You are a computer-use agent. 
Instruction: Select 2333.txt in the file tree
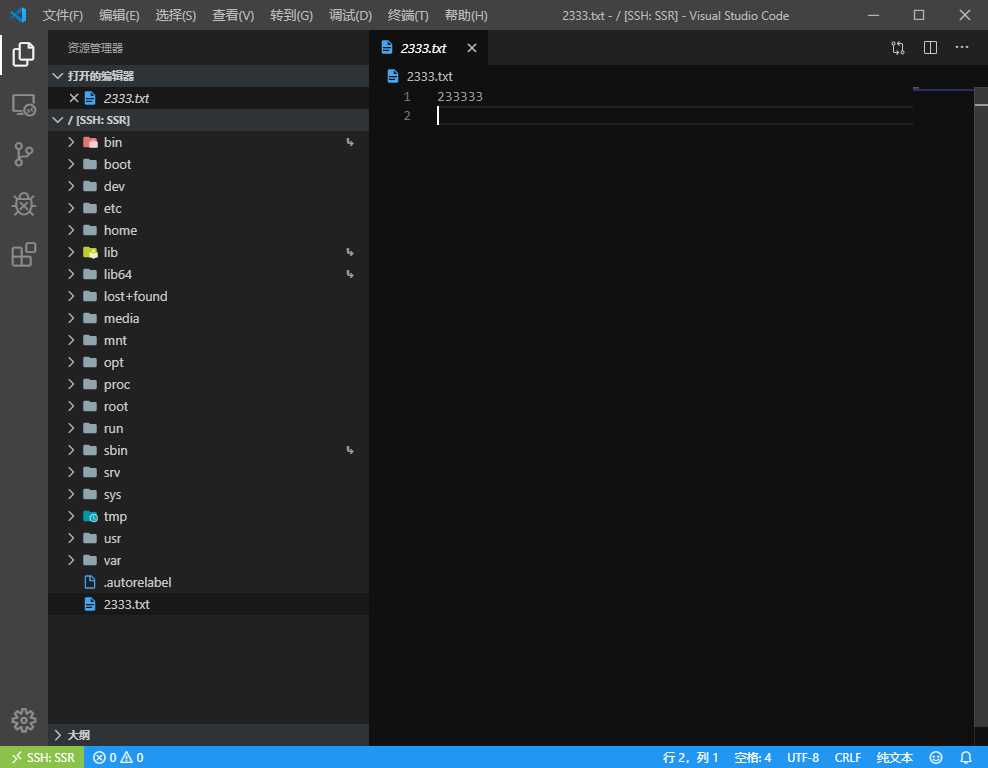[209, 605]
